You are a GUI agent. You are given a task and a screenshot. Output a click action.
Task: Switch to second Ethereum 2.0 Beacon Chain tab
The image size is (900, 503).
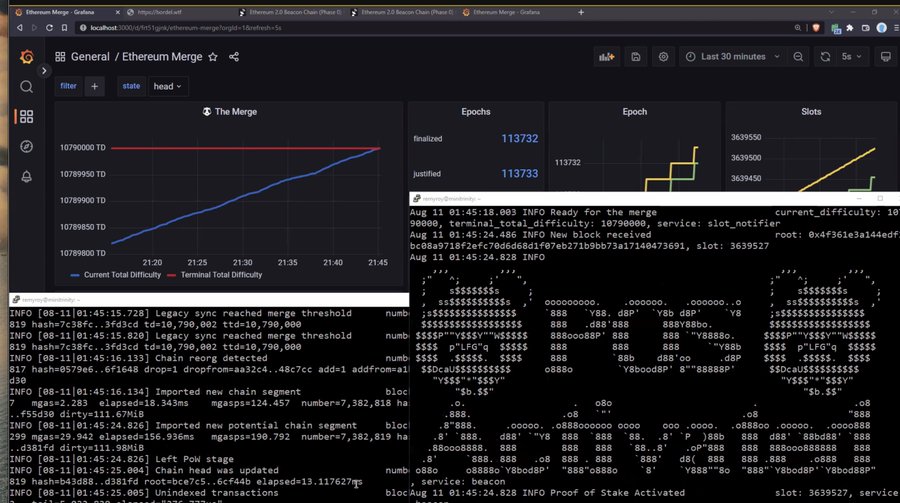402,12
